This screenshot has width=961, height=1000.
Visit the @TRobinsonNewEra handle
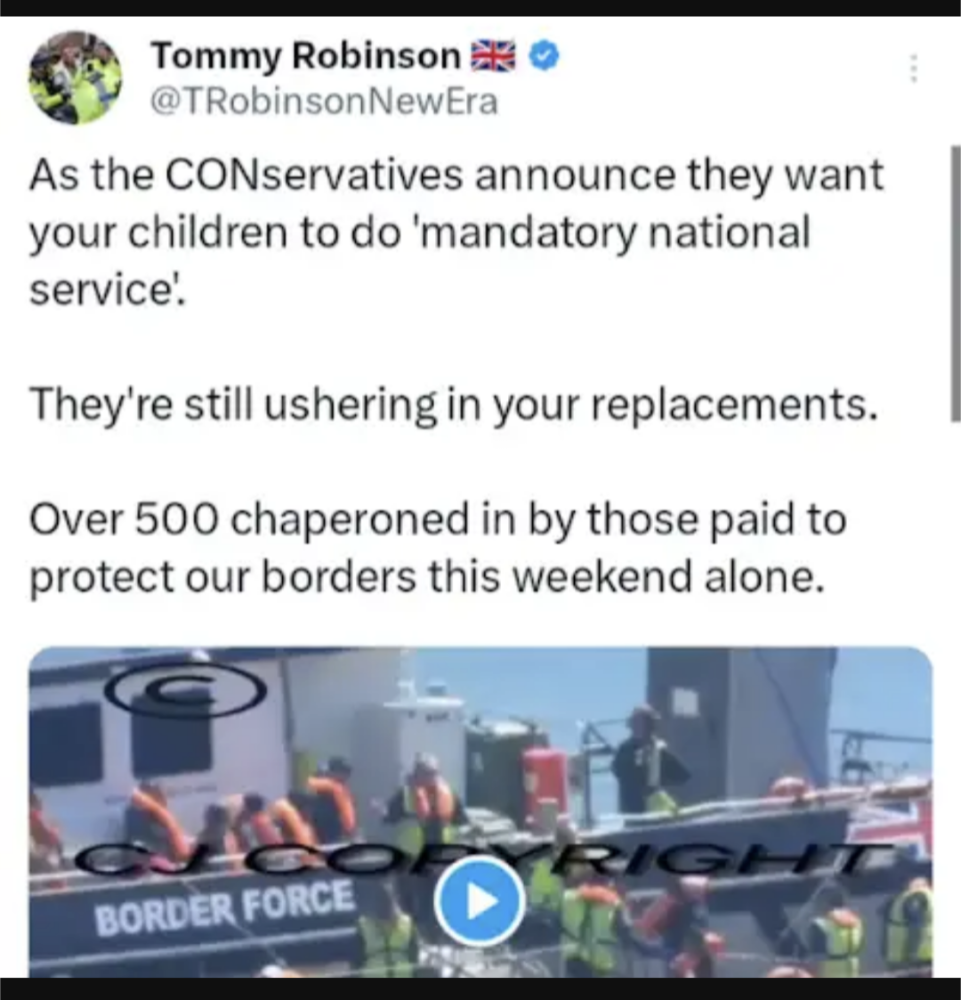(x=323, y=102)
